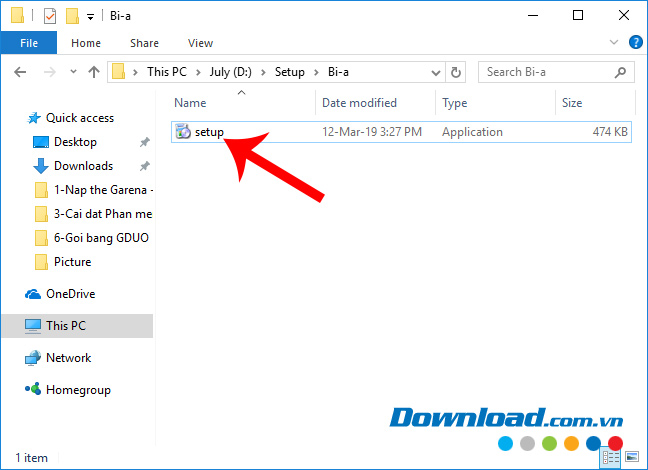The height and width of the screenshot is (470, 648).
Task: Click This PC in the address path
Action: pos(167,72)
